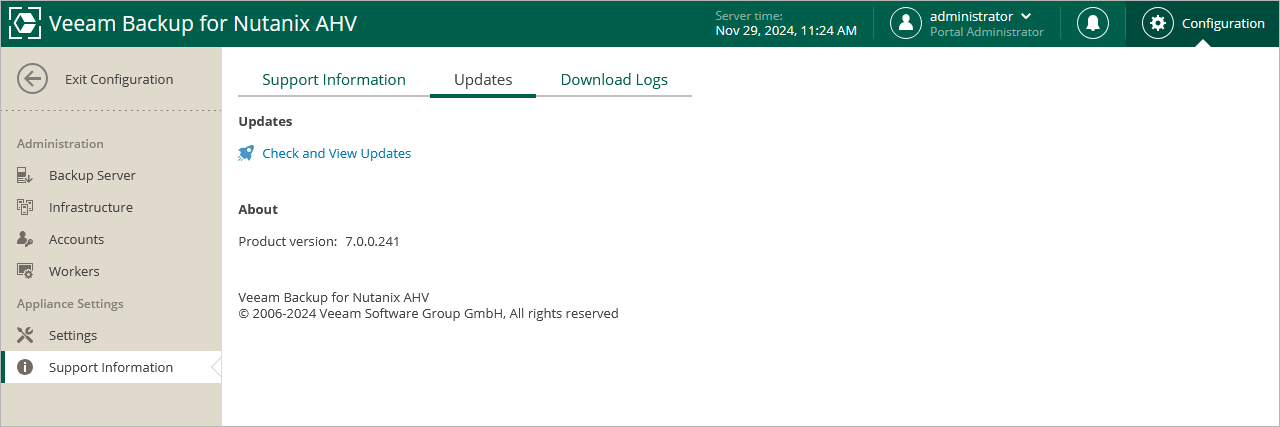This screenshot has width=1280, height=427.
Task: Click the administrator user avatar icon
Action: [x=906, y=23]
